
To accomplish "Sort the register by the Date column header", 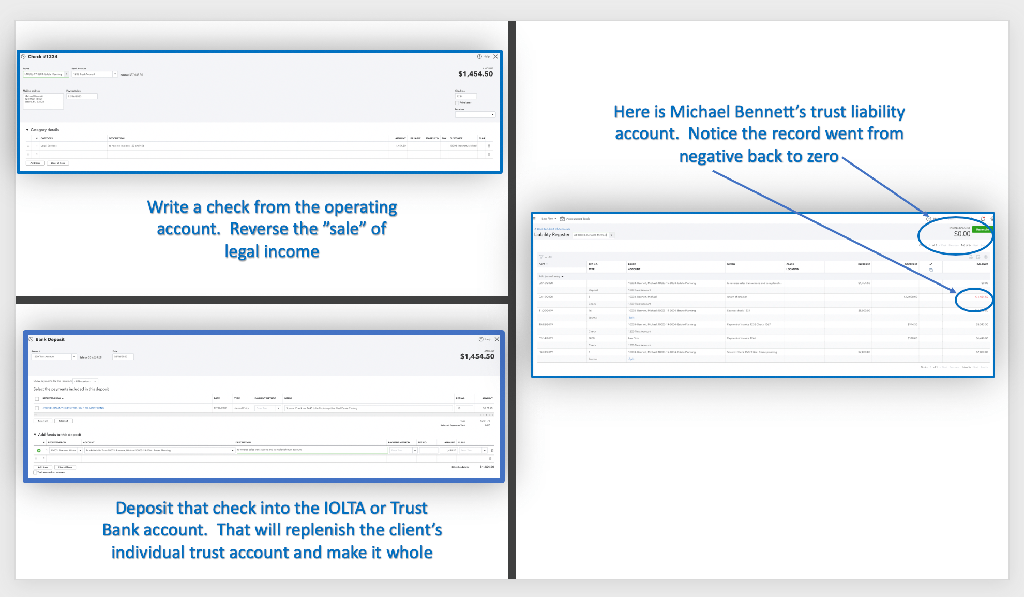I will click(x=543, y=264).
